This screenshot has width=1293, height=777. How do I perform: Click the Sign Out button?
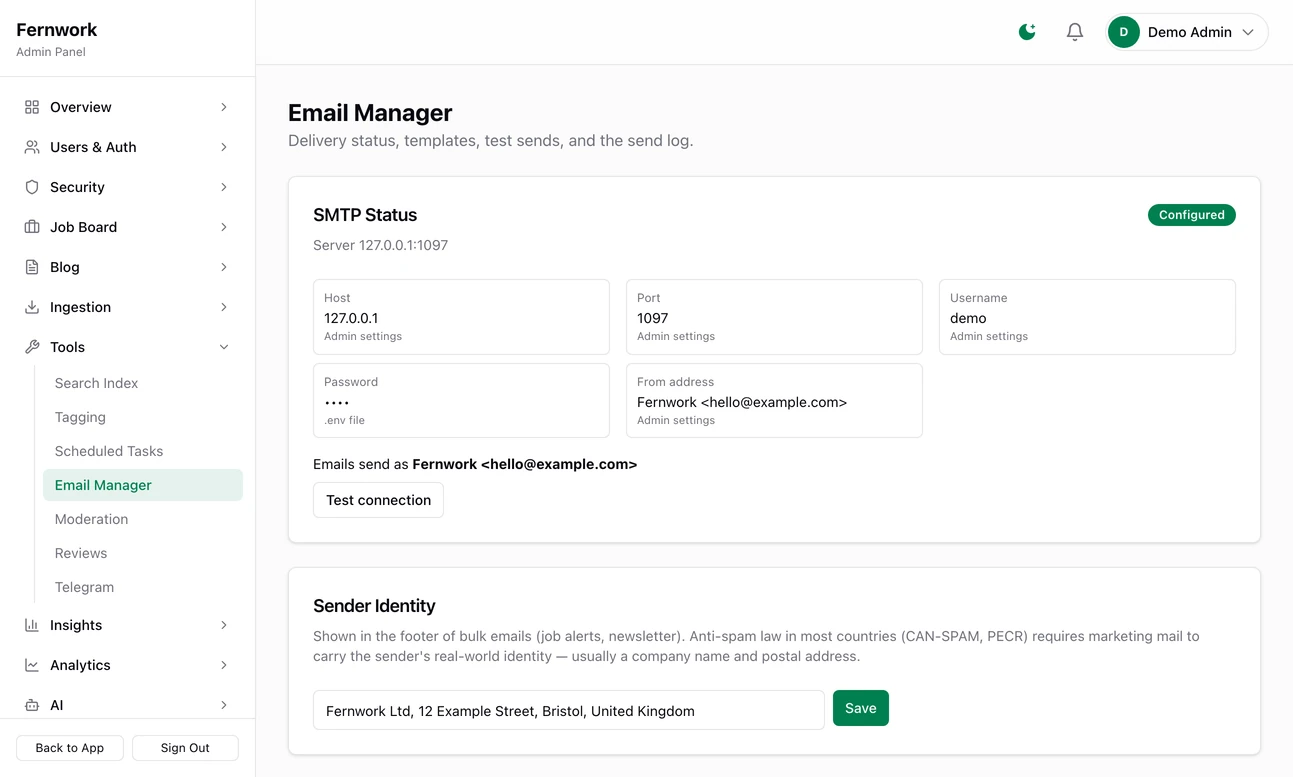coord(185,748)
